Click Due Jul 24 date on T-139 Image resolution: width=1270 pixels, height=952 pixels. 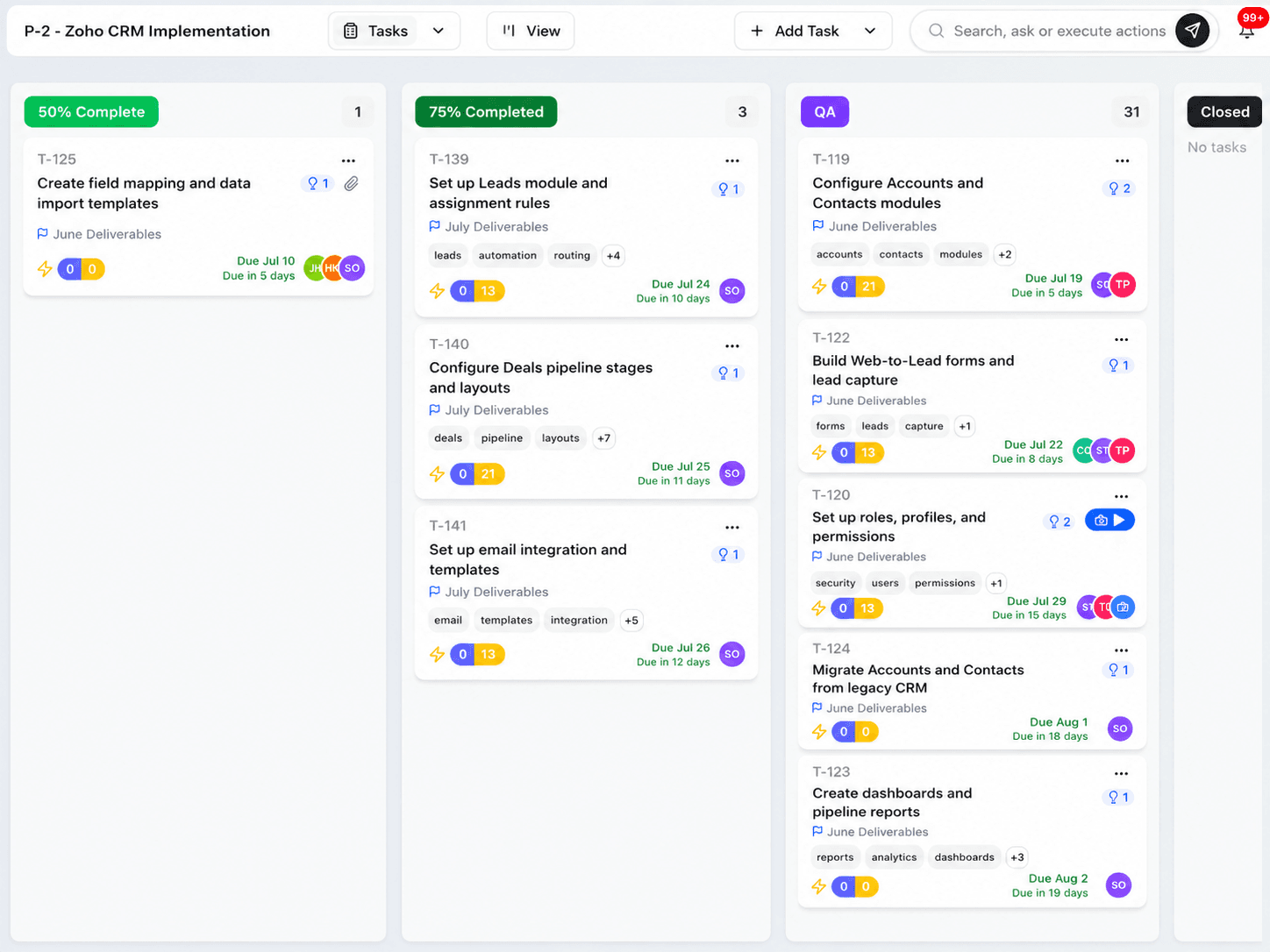[681, 284]
